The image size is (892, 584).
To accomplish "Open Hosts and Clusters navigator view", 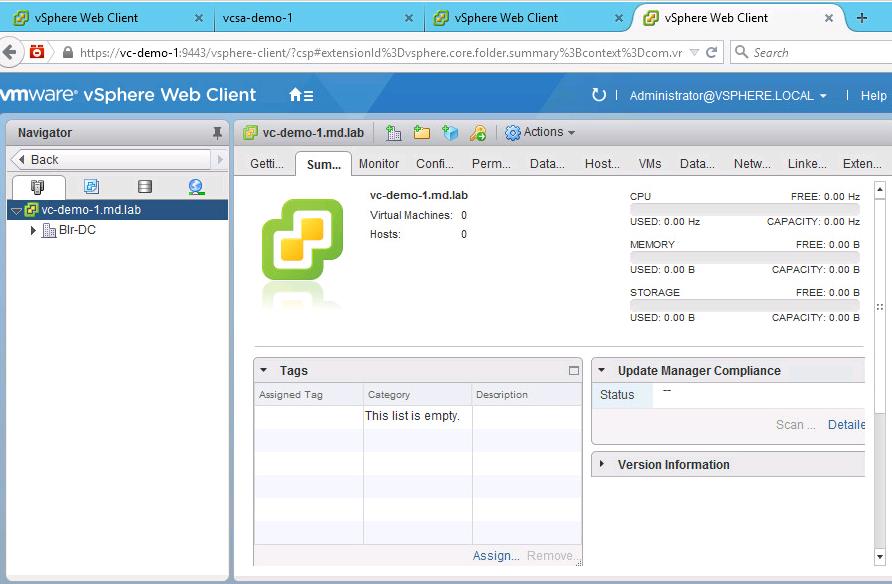I will click(38, 187).
